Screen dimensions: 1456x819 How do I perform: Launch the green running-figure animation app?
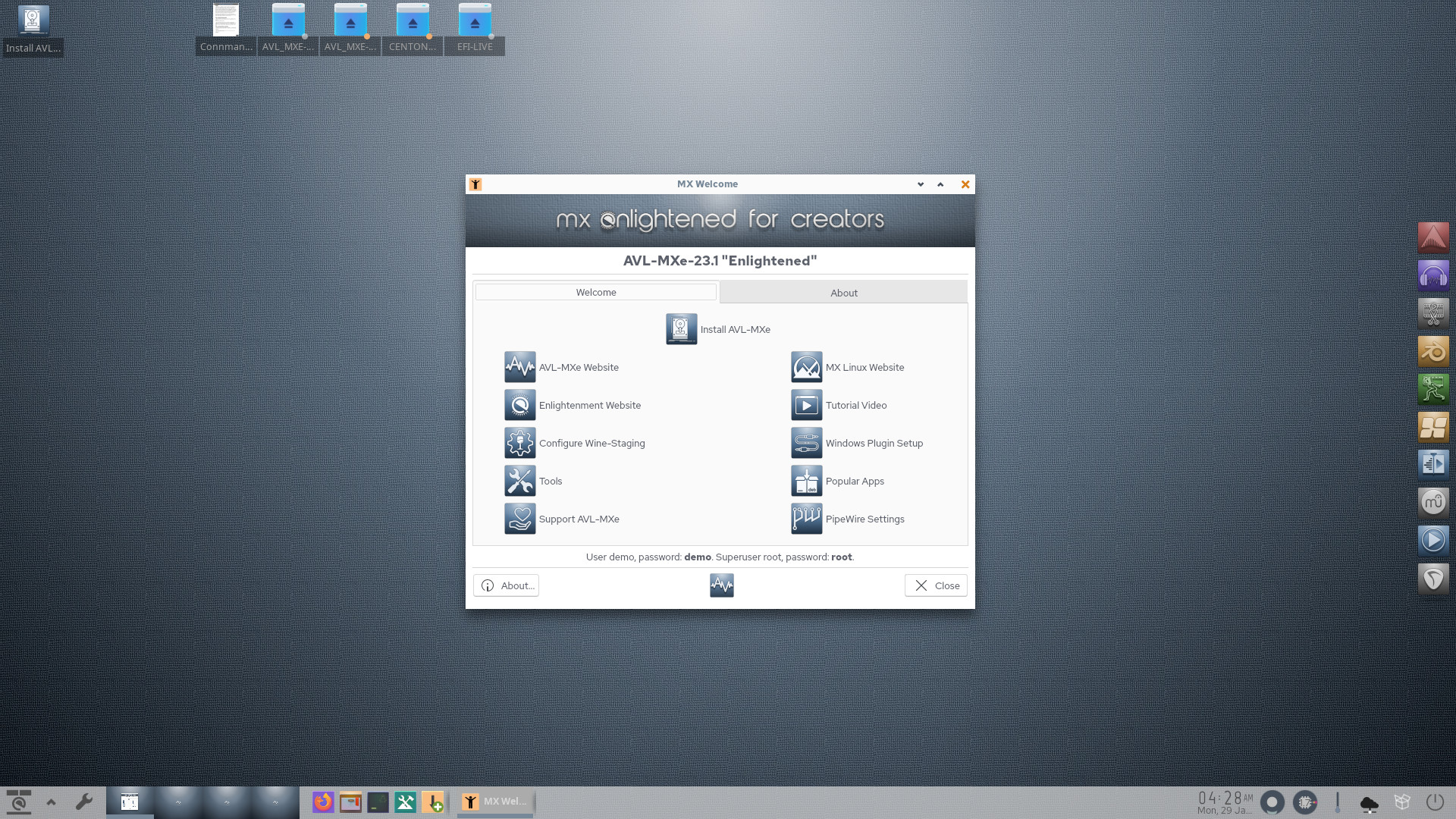click(x=1433, y=389)
